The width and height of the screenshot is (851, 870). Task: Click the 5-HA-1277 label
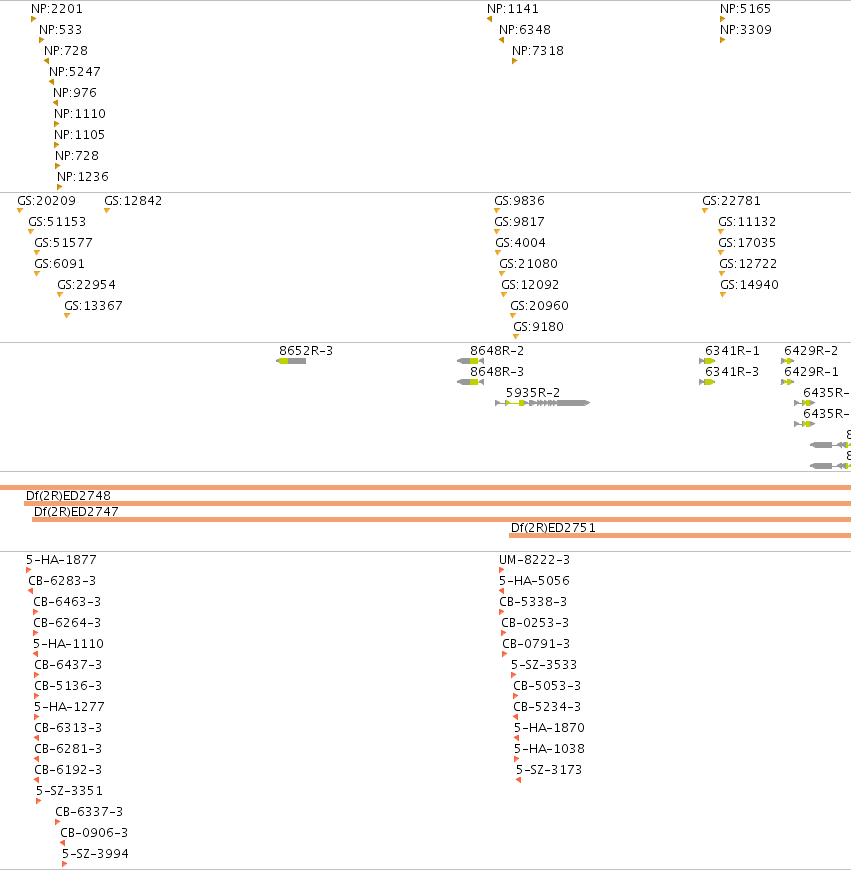(x=69, y=707)
